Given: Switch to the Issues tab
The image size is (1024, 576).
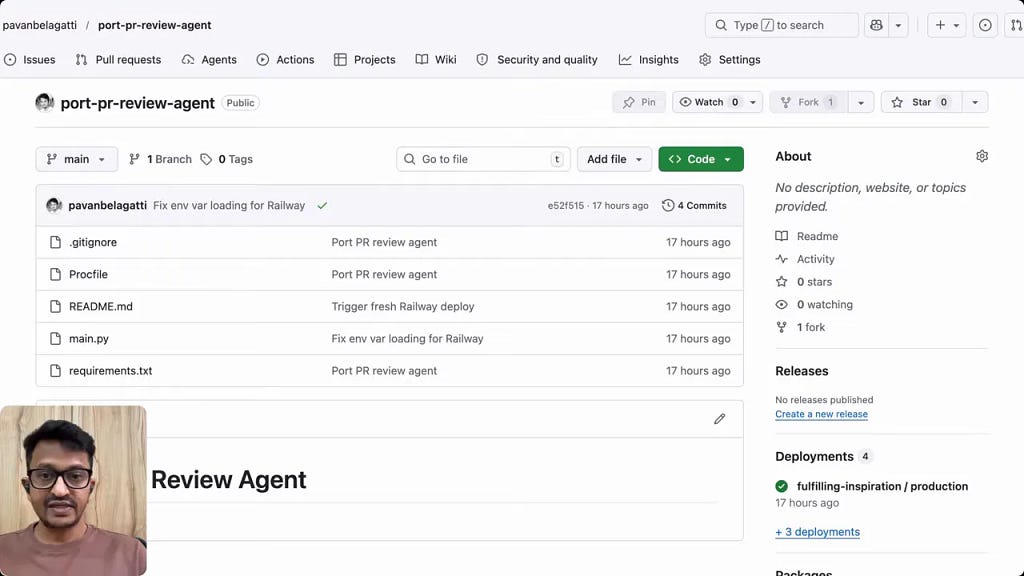Looking at the screenshot, I should pyautogui.click(x=29, y=59).
